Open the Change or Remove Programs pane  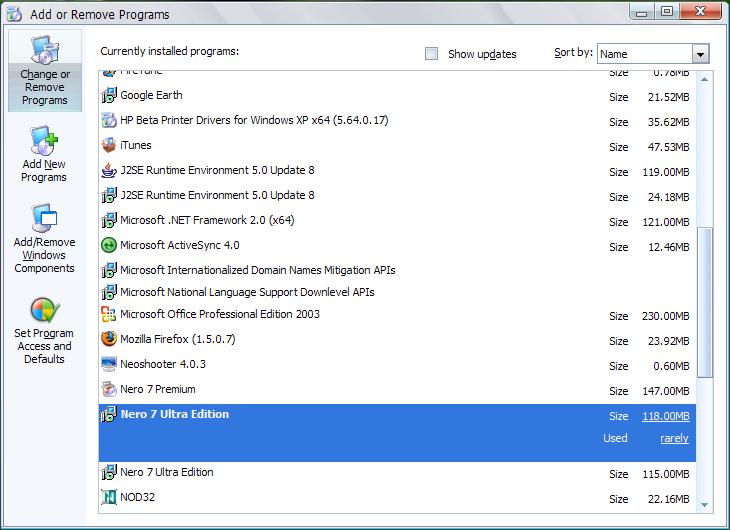click(x=45, y=71)
